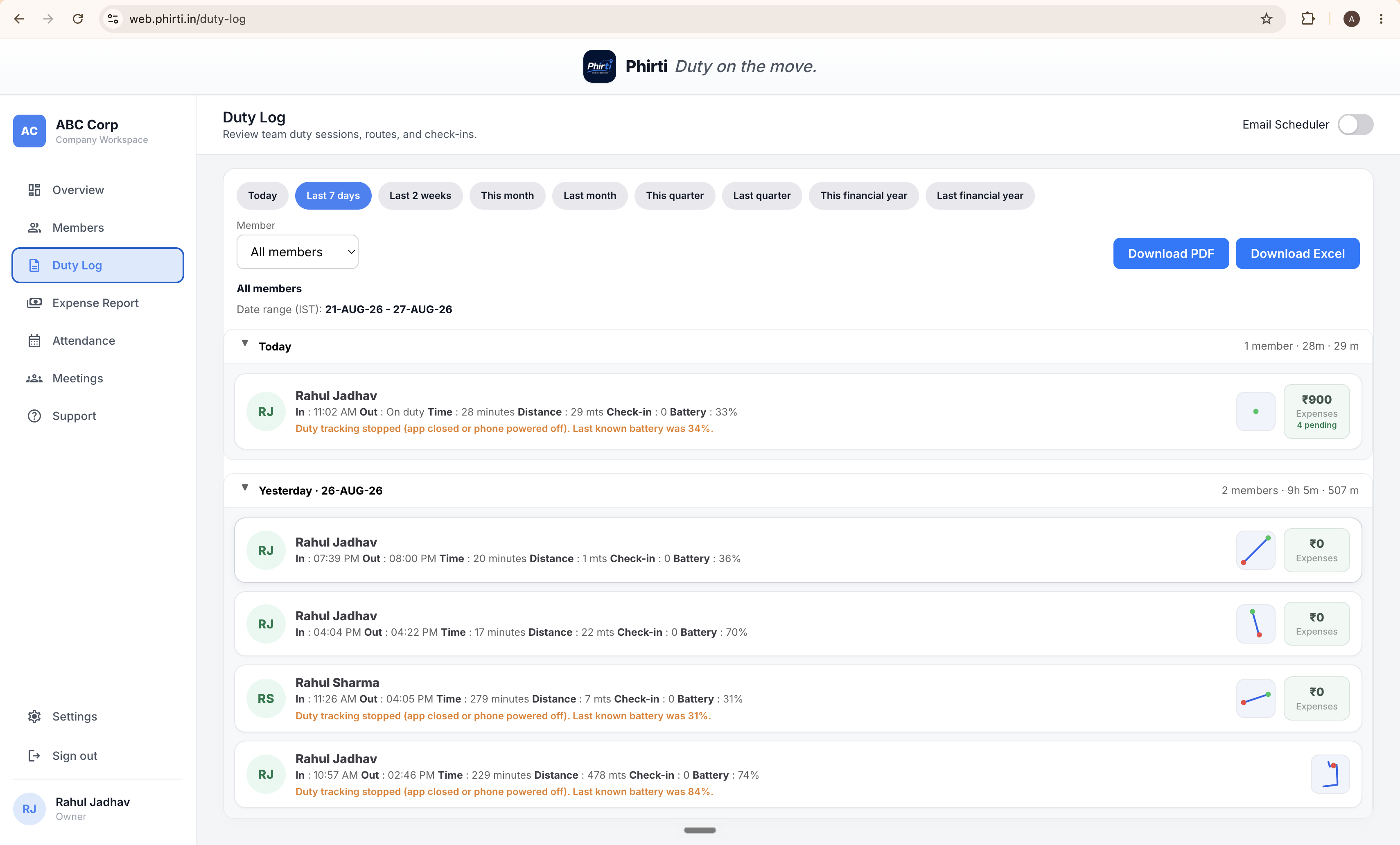The image size is (1400, 845).
Task: Select the Last financial year filter
Action: [x=980, y=195]
